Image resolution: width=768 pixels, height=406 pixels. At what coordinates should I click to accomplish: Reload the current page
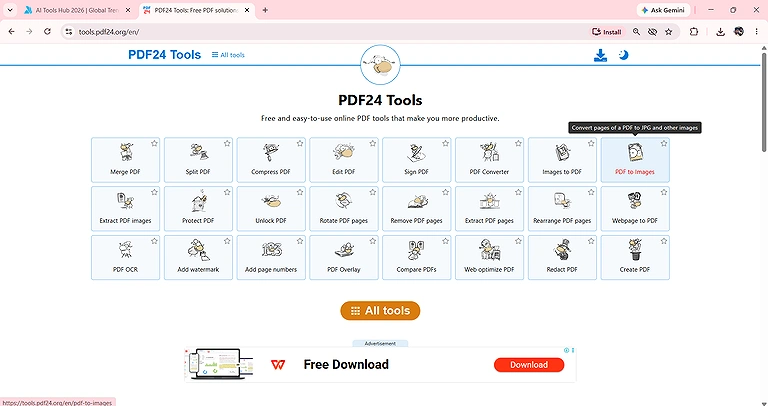coord(47,31)
